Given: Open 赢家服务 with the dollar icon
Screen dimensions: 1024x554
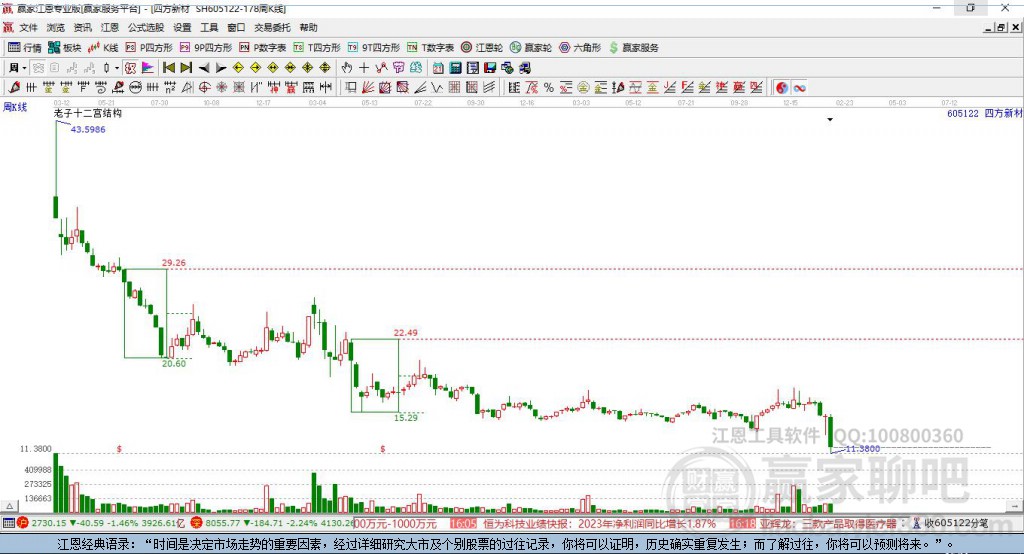Looking at the screenshot, I should point(633,48).
